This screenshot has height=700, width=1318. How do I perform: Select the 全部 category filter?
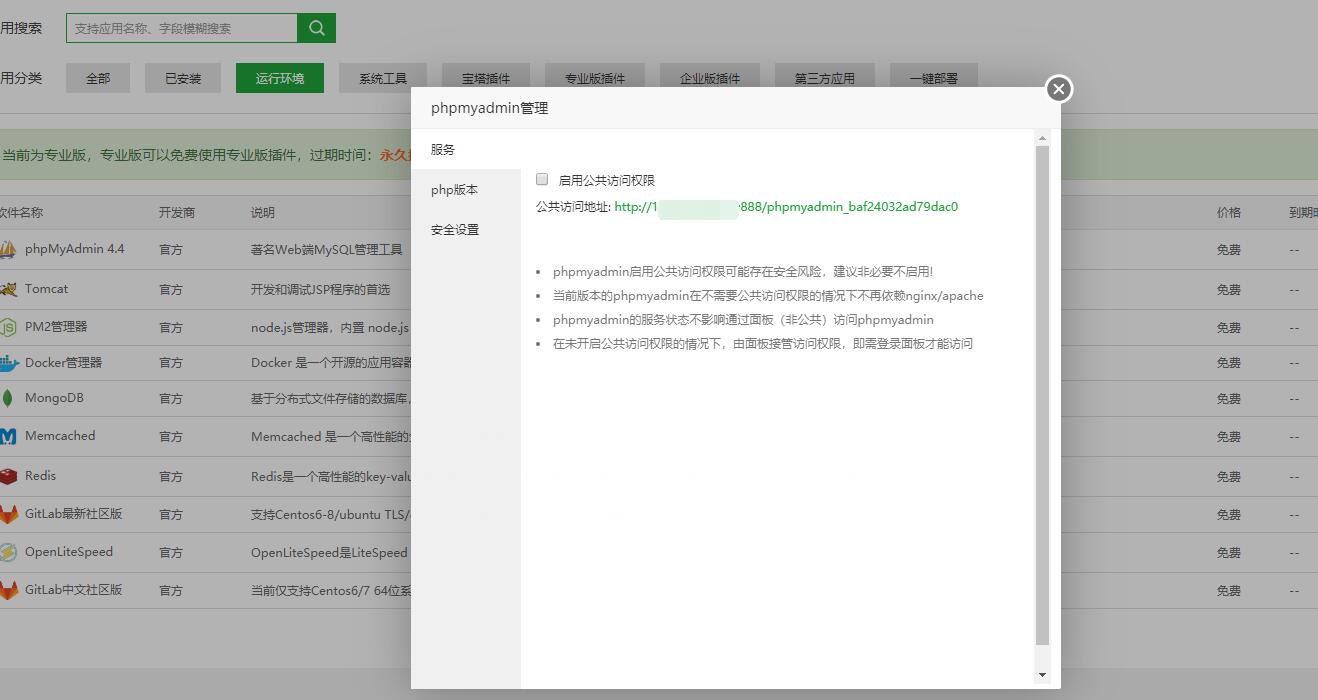[x=98, y=78]
